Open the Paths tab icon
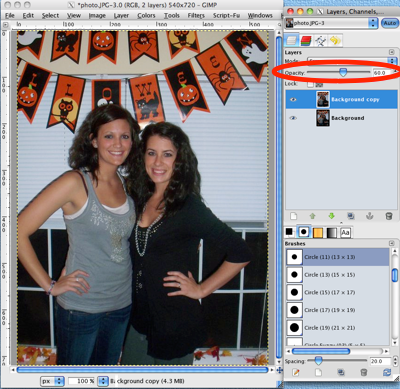The image size is (400, 389). (321, 41)
